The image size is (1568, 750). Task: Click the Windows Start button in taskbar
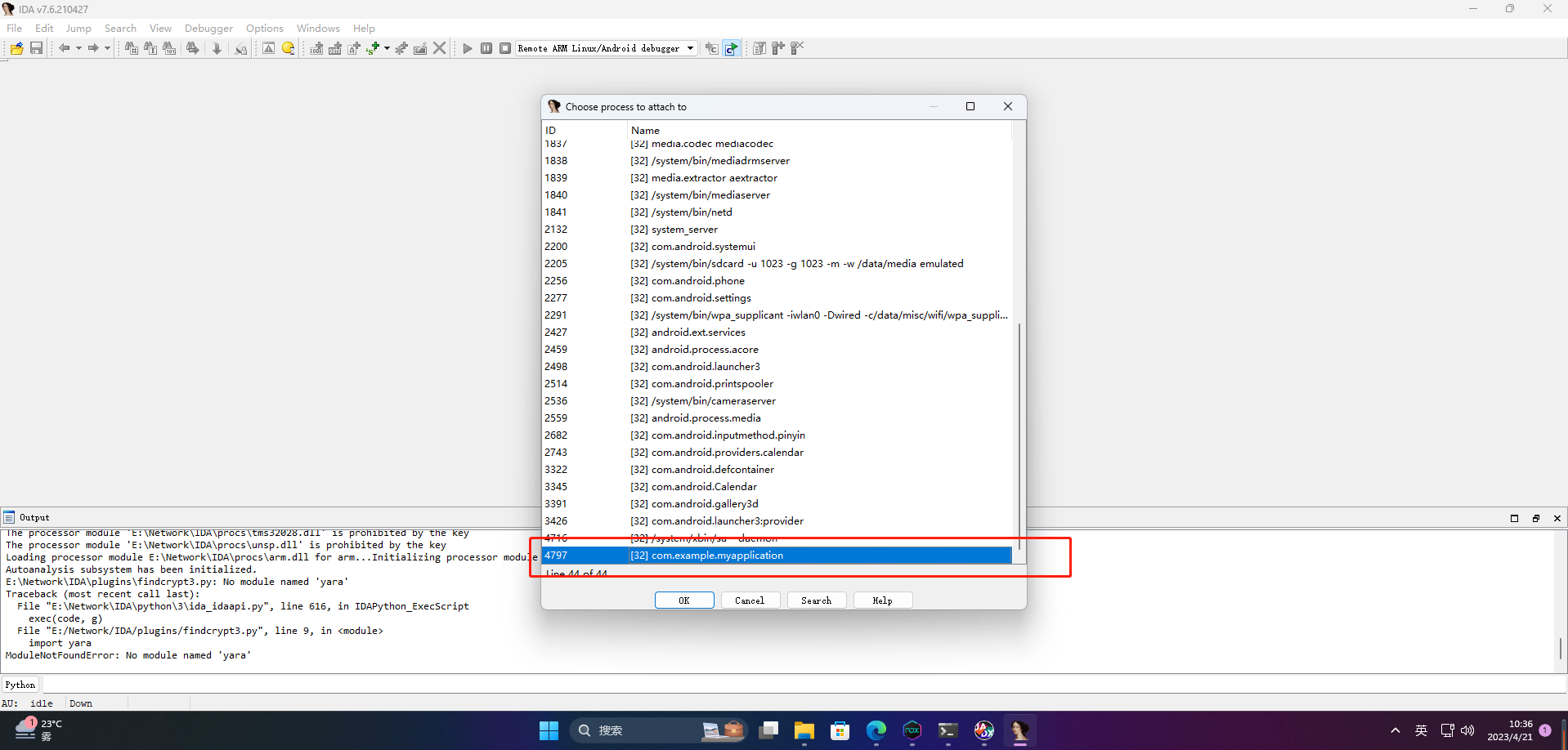(549, 730)
